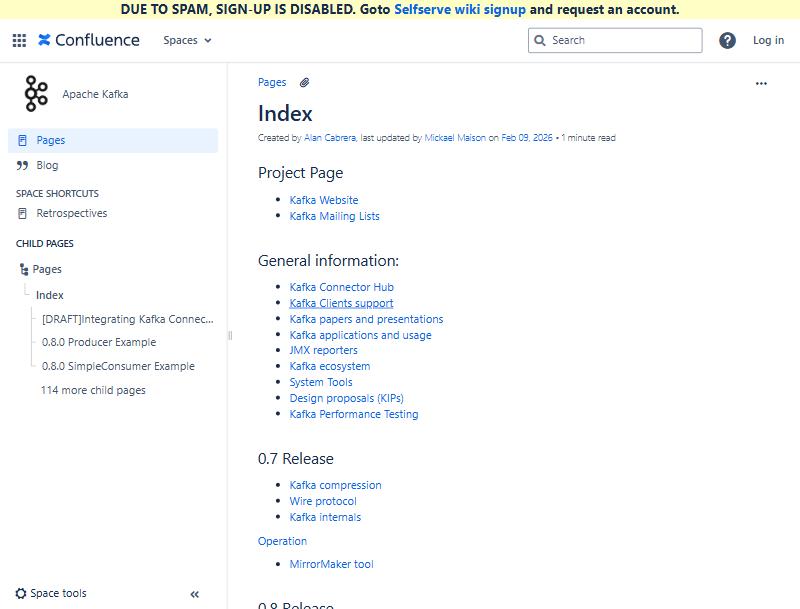Screen dimensions: 800x609
Task: Open the 0.8.0 SimpleConsumer Example page
Action: [118, 366]
